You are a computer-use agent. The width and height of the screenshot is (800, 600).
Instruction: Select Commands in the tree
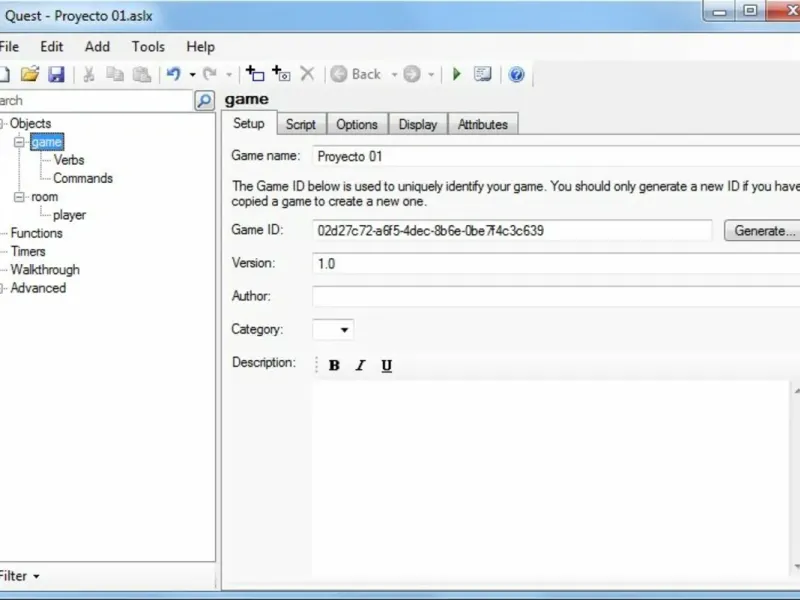point(83,179)
